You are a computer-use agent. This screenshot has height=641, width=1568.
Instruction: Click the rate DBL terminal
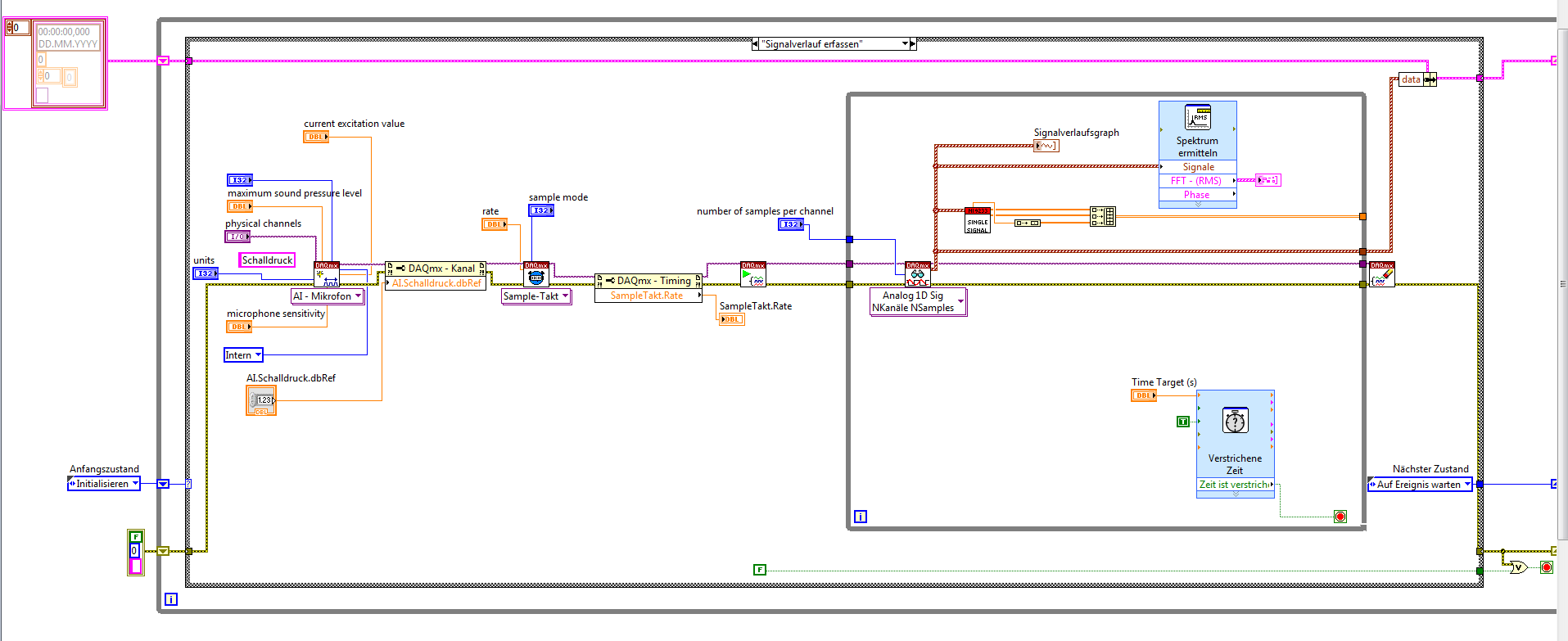tap(495, 224)
